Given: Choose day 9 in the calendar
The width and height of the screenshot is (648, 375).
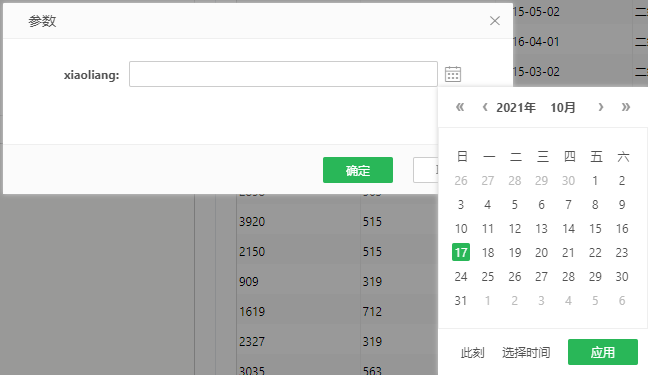Looking at the screenshot, I should (622, 205).
